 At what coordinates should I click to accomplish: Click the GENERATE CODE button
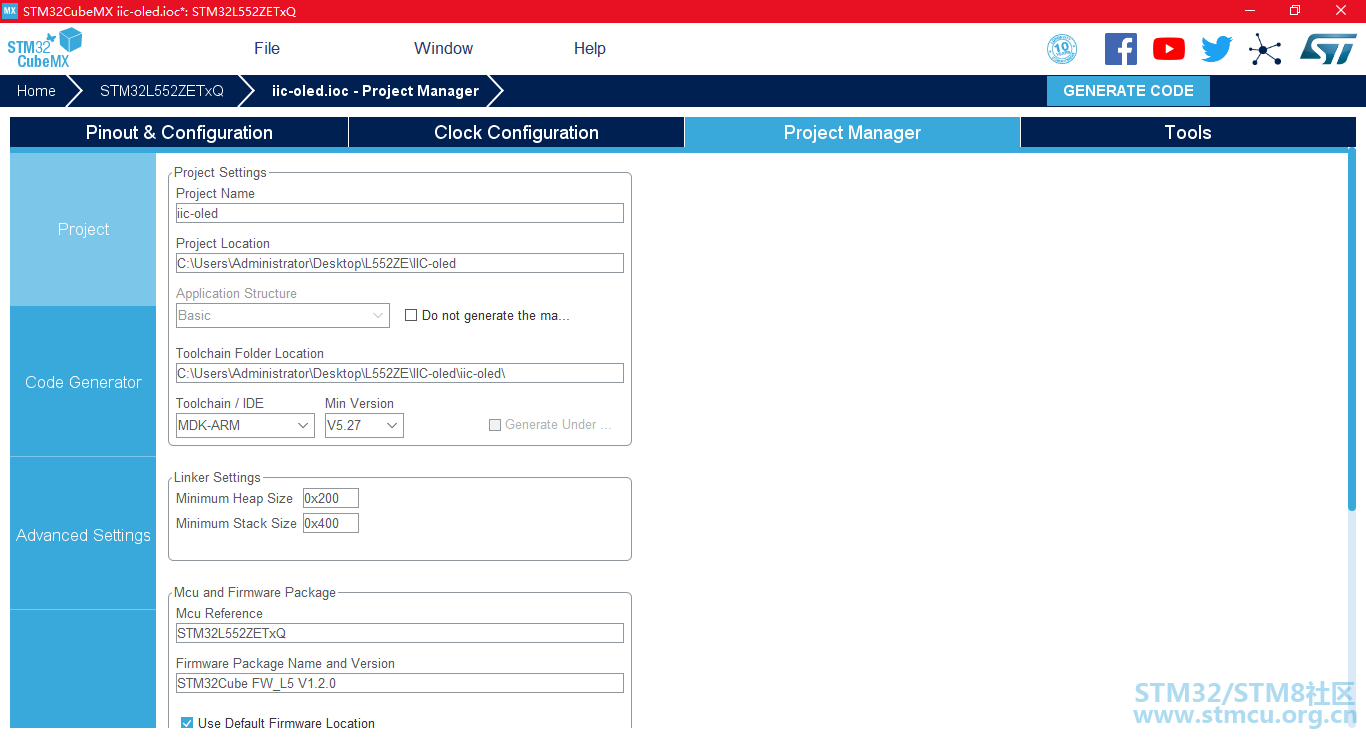(1128, 91)
